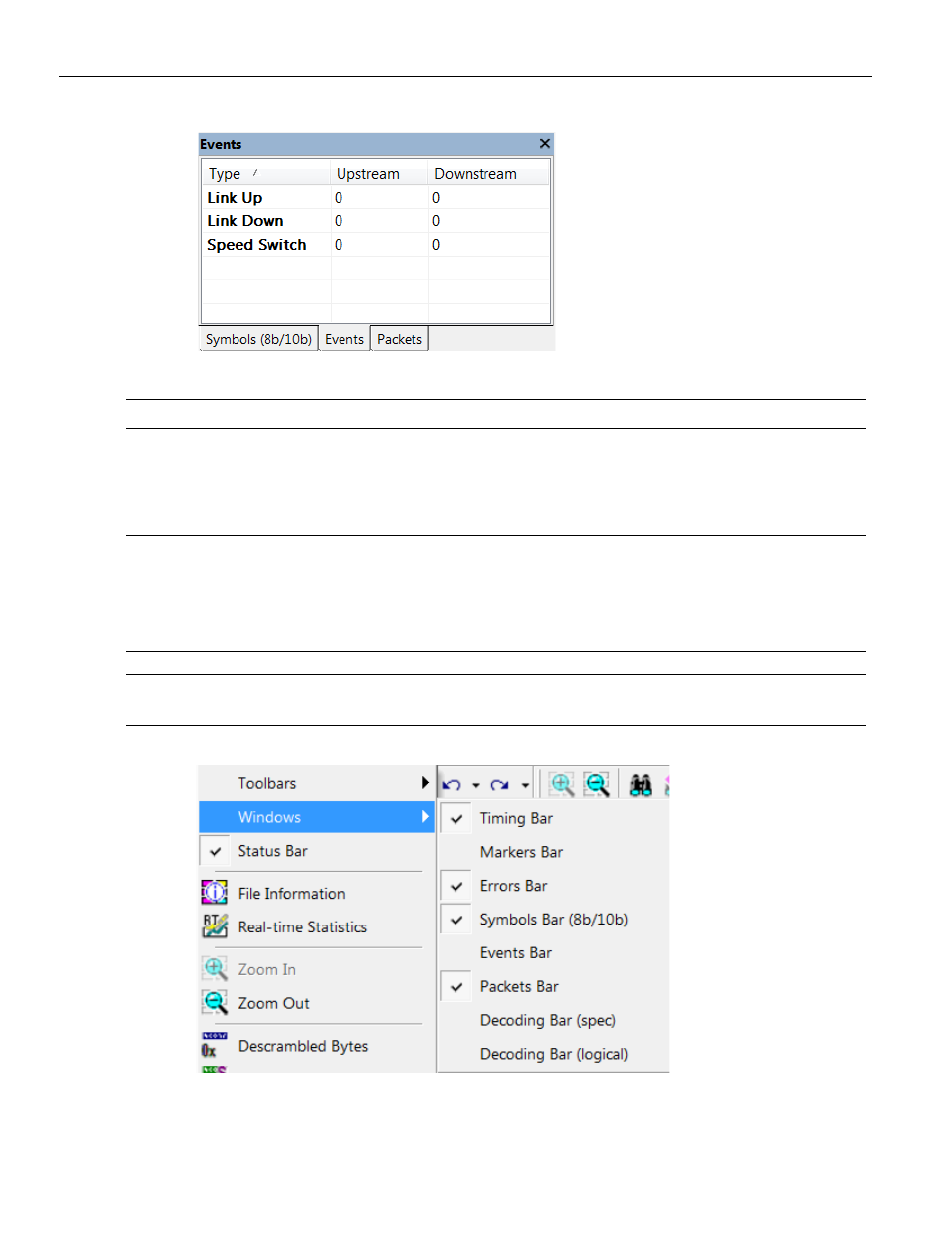
Task: Click the Descrambled Bytes icon
Action: coord(215,1045)
